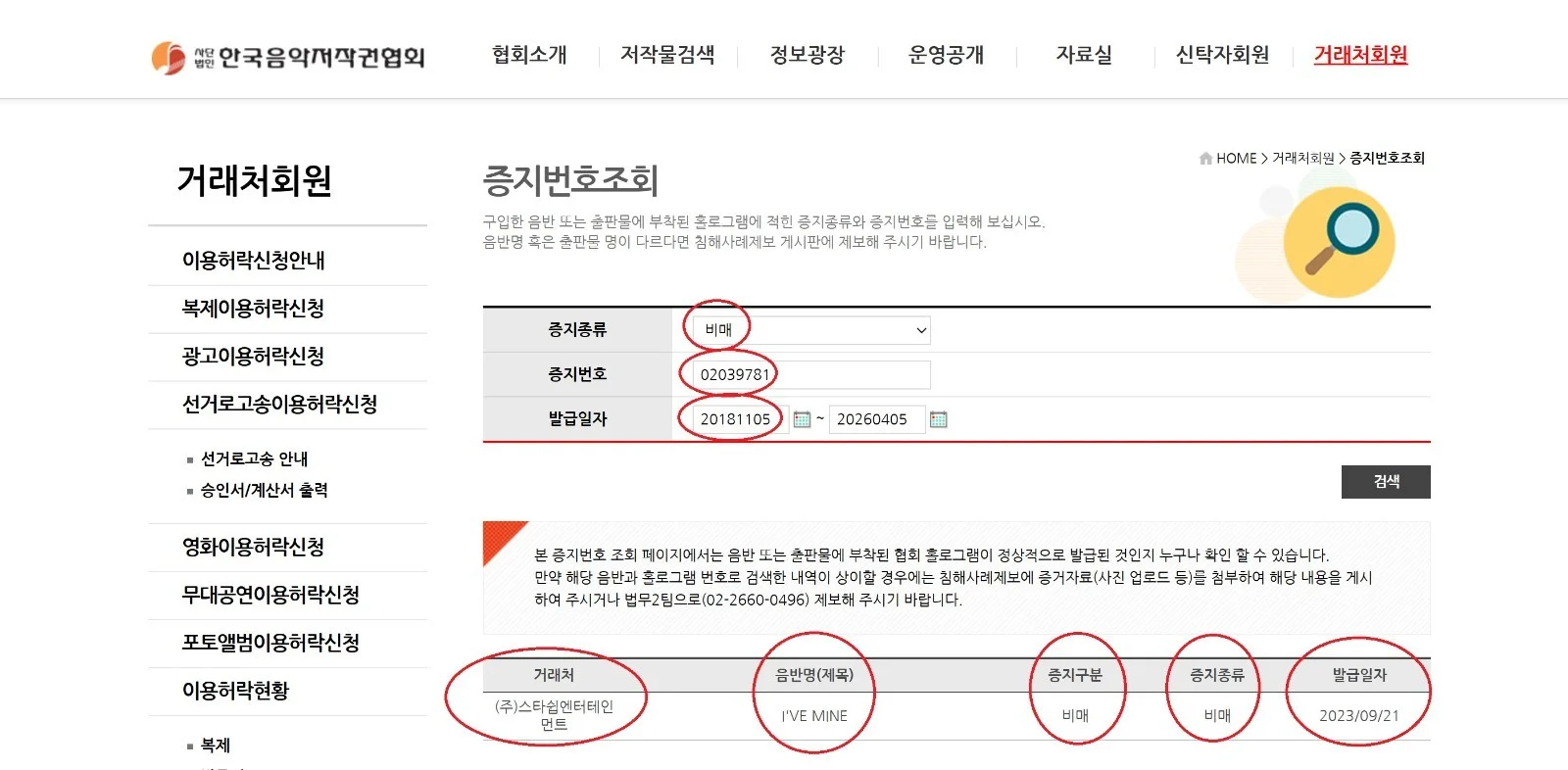Click the 거래처회원 sidebar heading

(254, 180)
